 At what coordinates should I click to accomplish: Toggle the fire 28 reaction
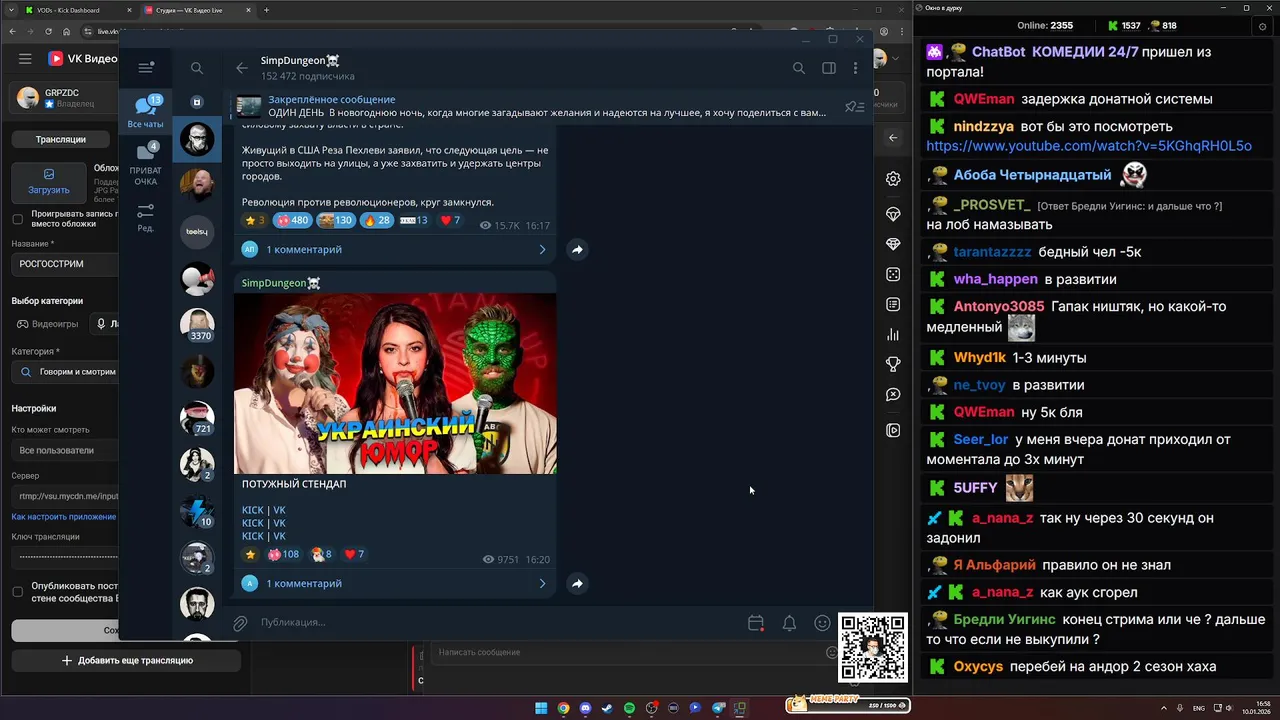(377, 220)
